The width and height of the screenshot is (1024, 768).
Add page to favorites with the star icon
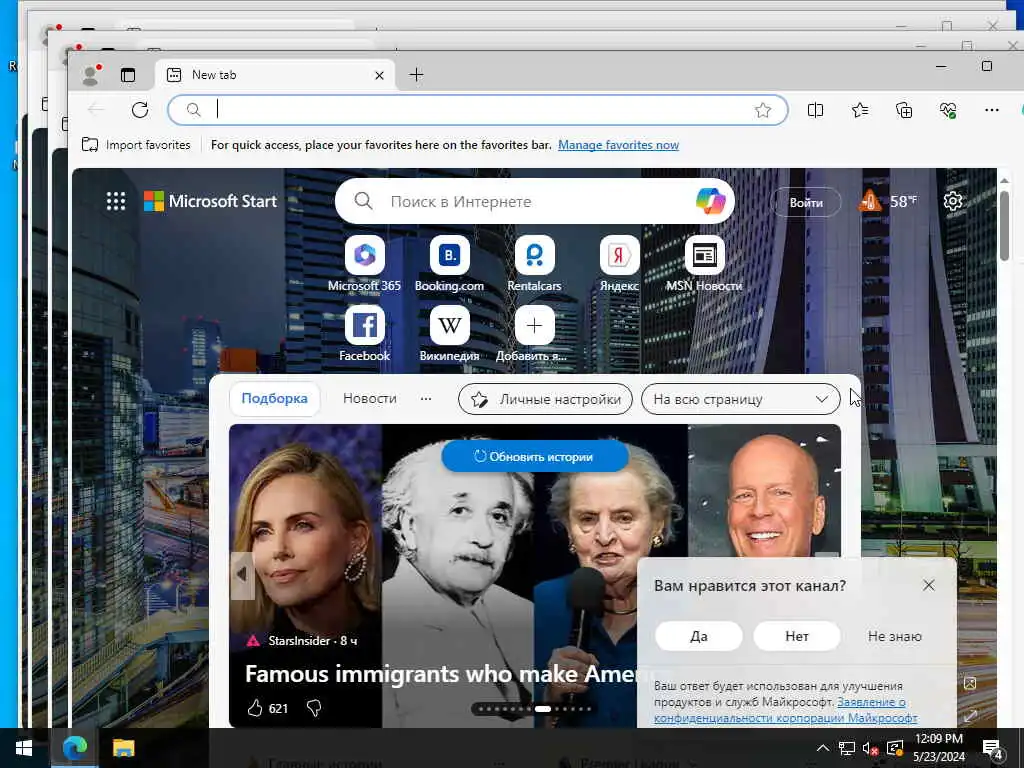coord(763,110)
